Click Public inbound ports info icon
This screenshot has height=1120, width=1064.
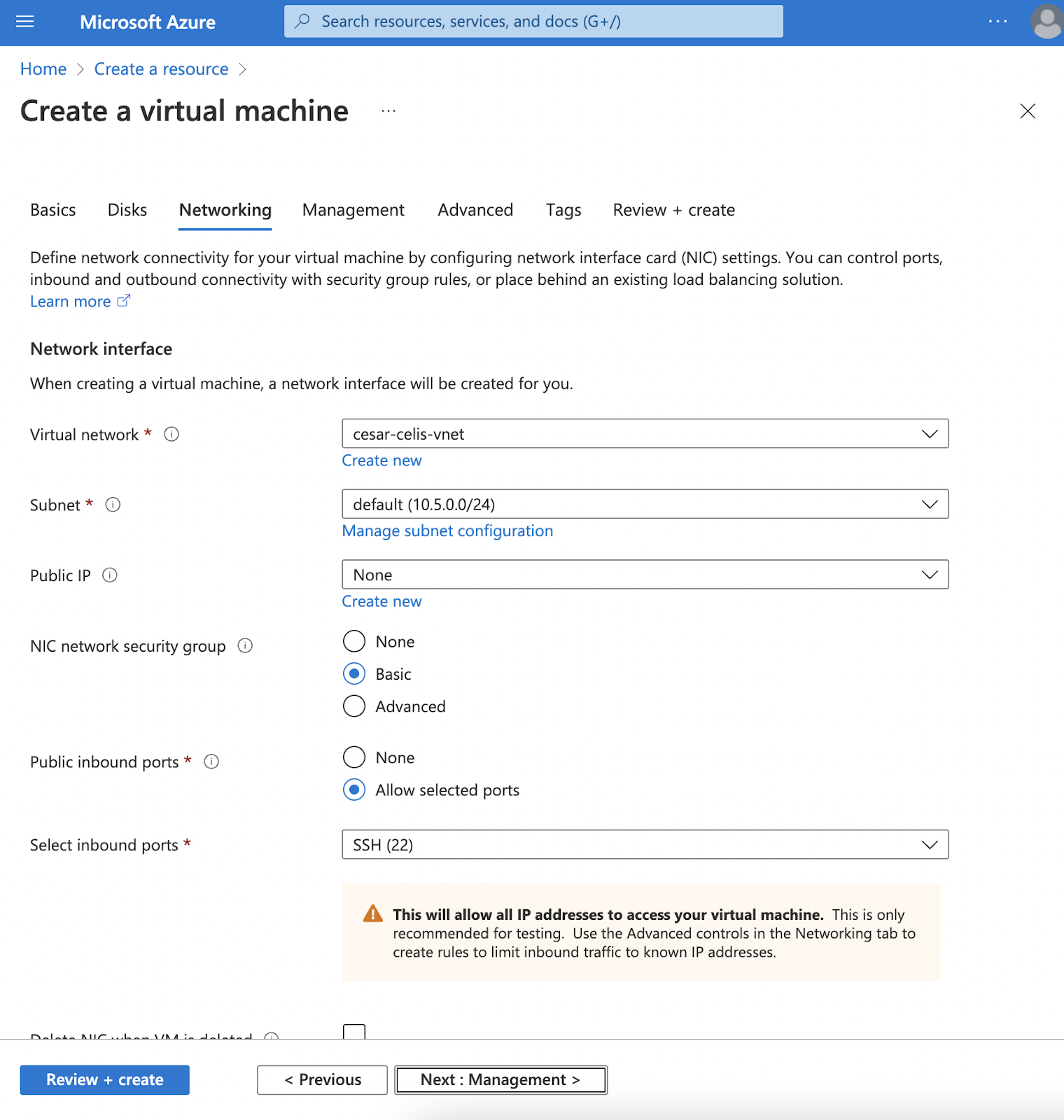(211, 762)
